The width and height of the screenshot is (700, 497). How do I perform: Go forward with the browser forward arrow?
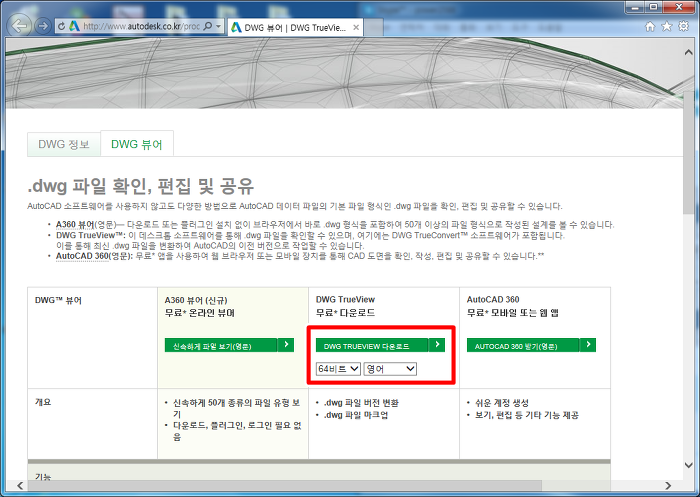pyautogui.click(x=43, y=26)
